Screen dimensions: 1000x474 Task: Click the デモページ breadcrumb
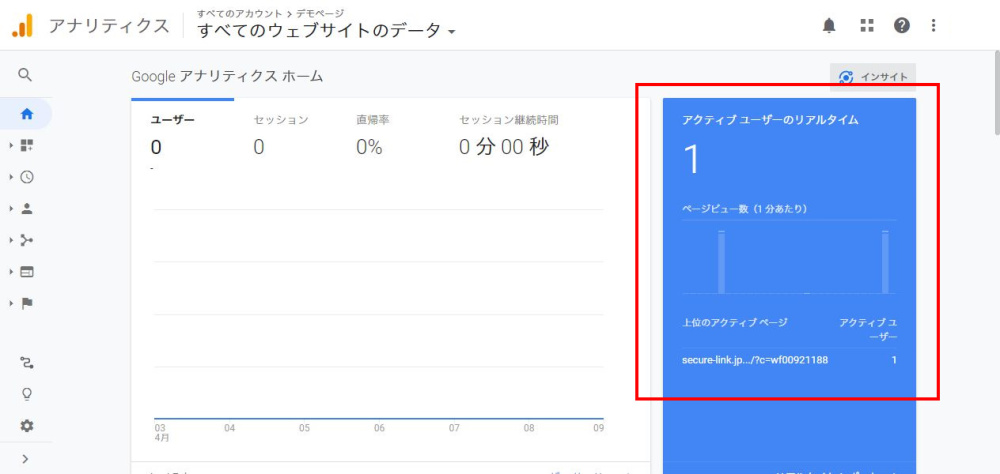click(320, 13)
